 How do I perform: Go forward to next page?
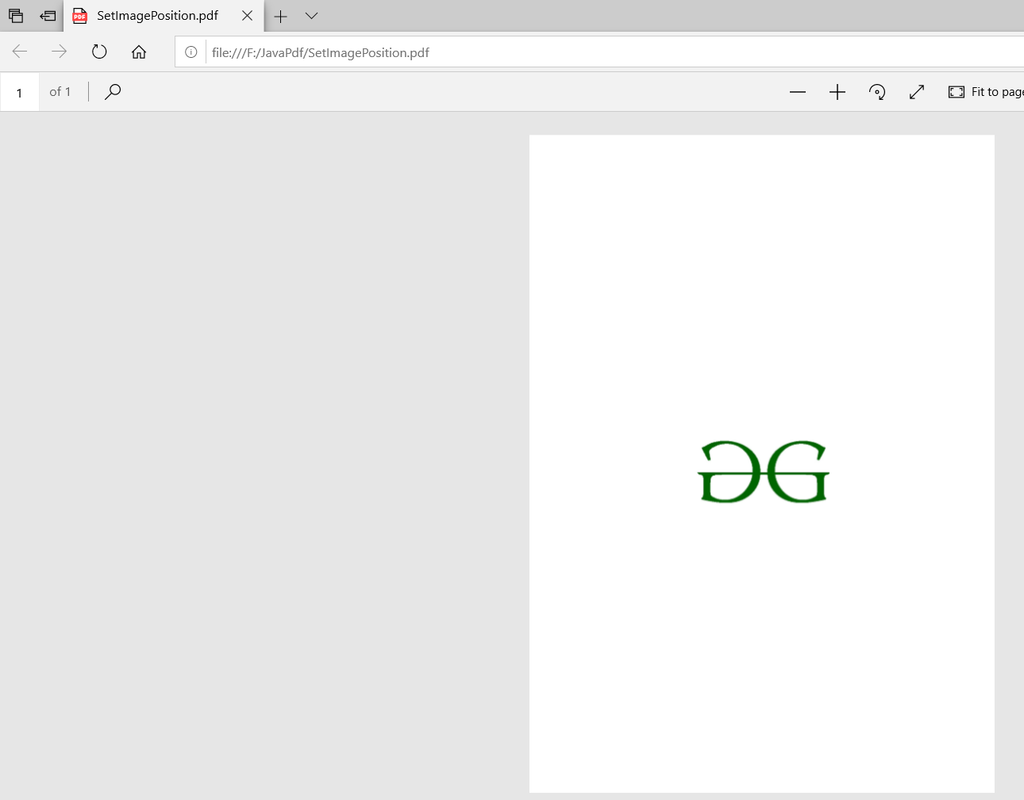(59, 52)
